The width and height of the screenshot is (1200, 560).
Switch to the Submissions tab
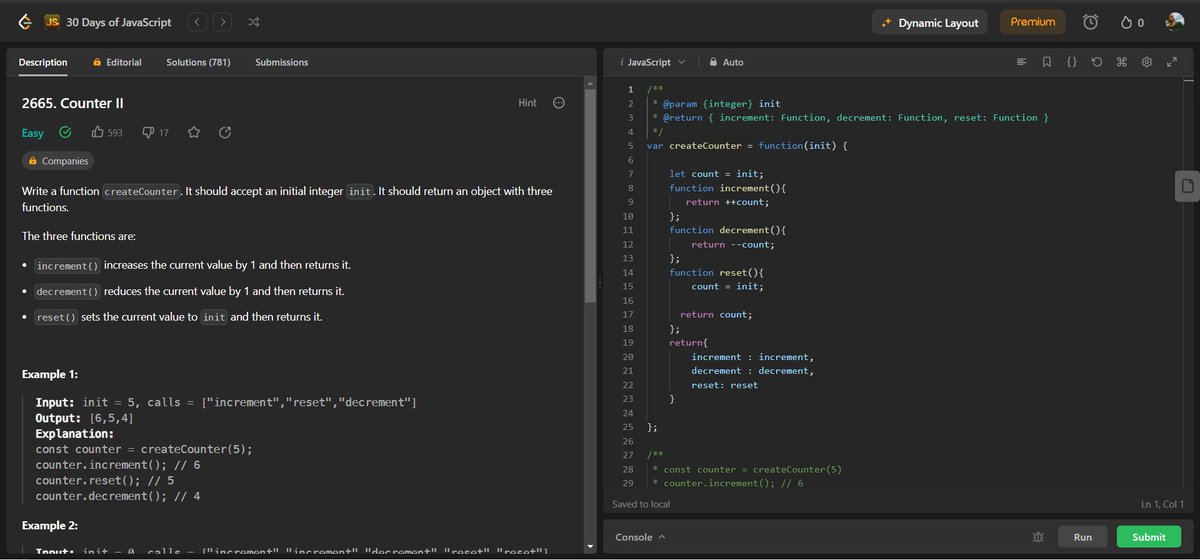tap(282, 62)
